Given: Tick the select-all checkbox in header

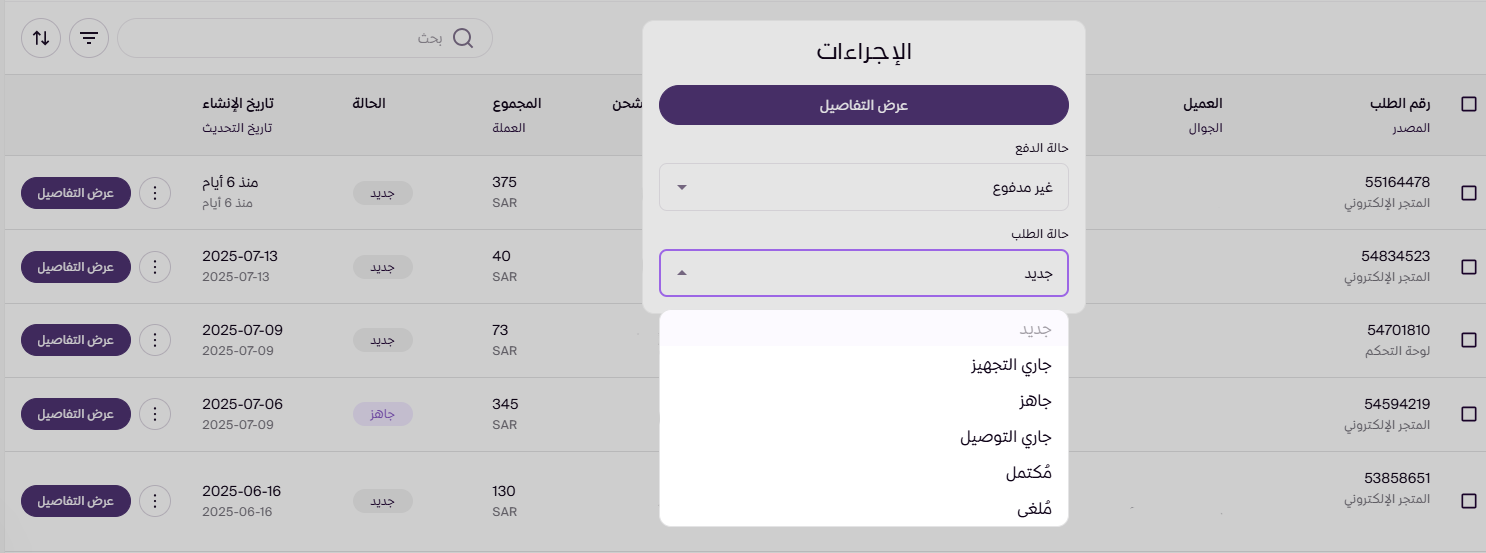Looking at the screenshot, I should pyautogui.click(x=1468, y=104).
